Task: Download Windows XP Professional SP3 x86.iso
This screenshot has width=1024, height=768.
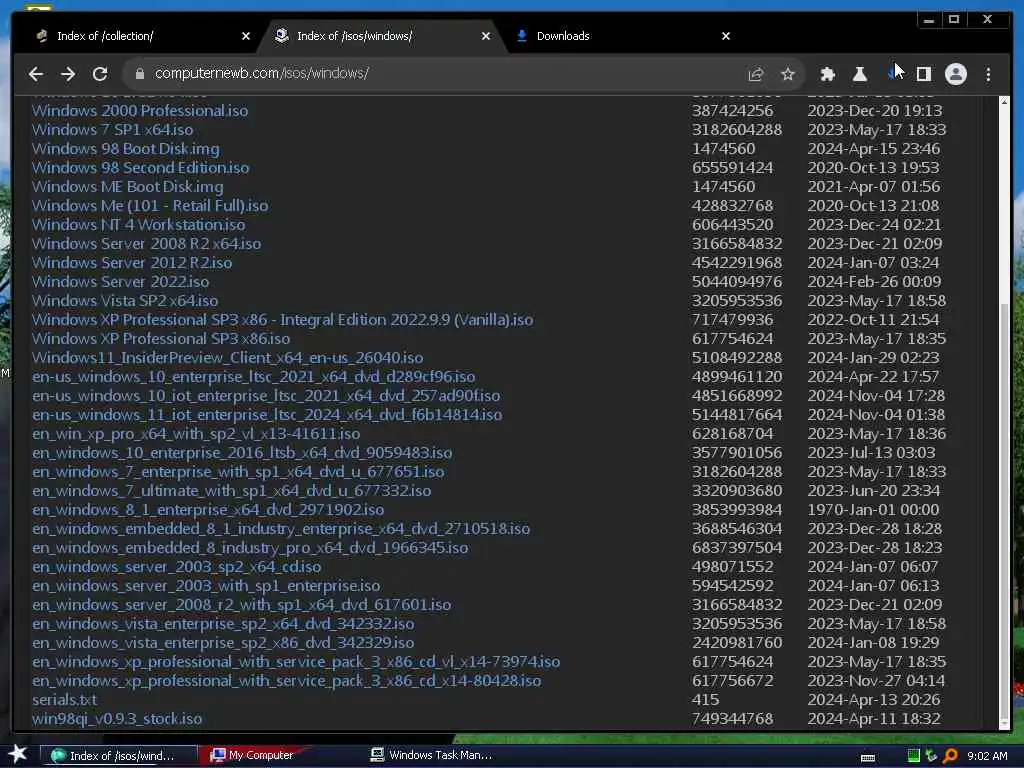Action: click(x=161, y=338)
